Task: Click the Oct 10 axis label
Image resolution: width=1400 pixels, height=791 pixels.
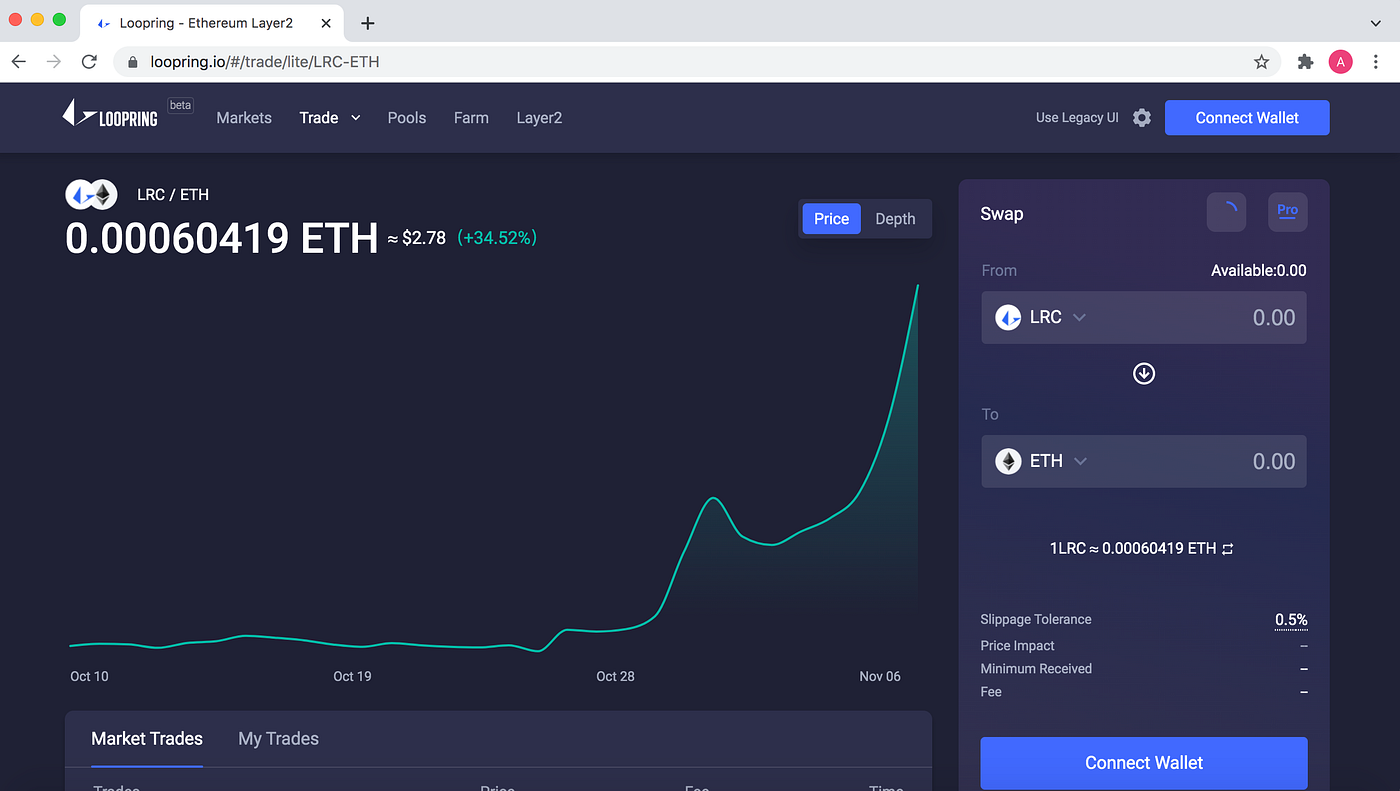Action: (89, 677)
